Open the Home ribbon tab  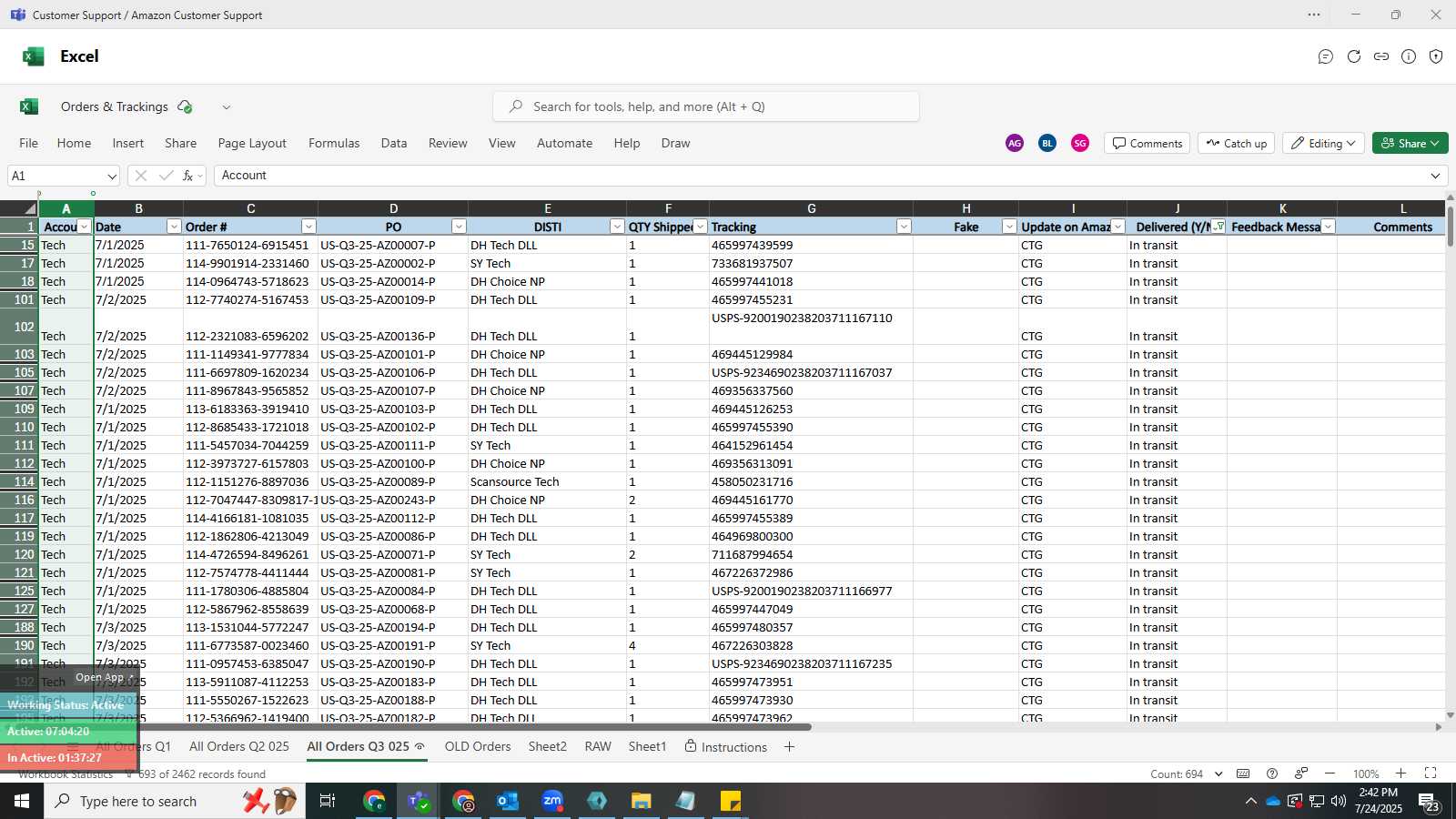(x=74, y=143)
